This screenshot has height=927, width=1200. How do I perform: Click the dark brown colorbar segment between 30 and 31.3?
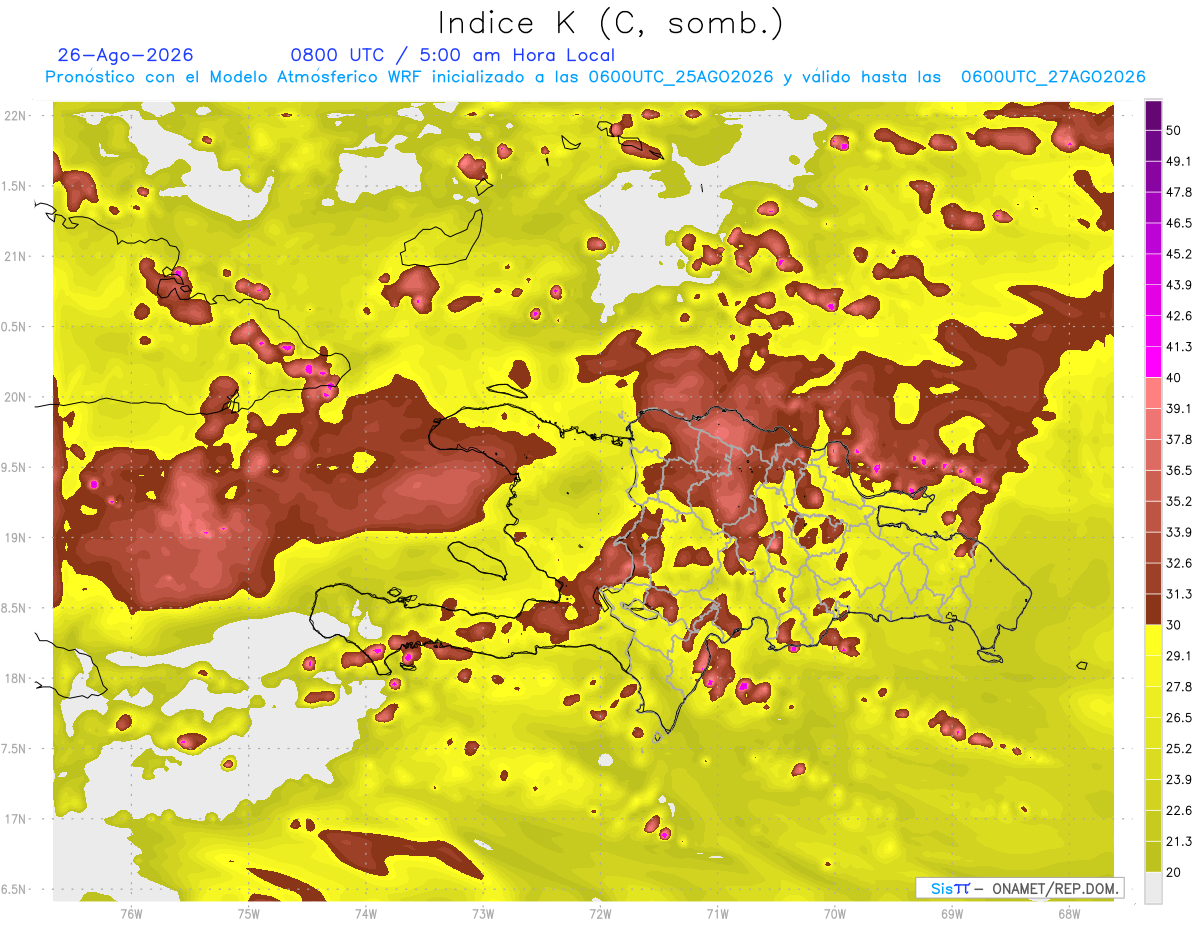(x=1153, y=610)
